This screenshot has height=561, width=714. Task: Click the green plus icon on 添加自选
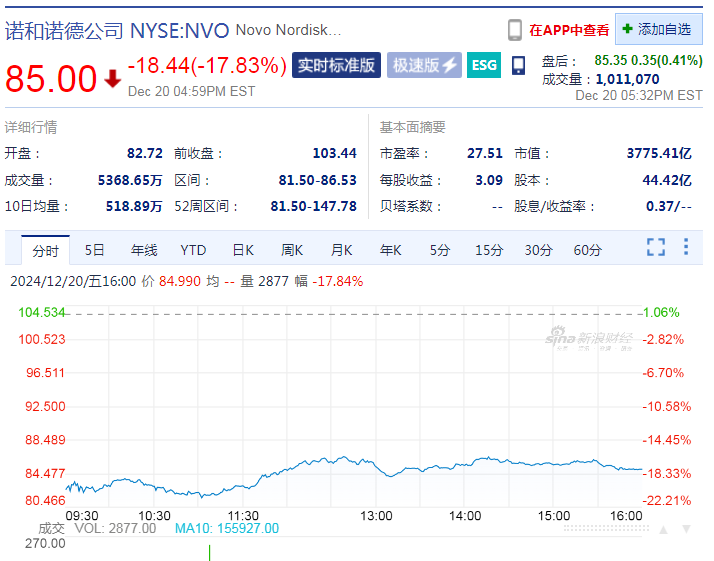click(627, 29)
